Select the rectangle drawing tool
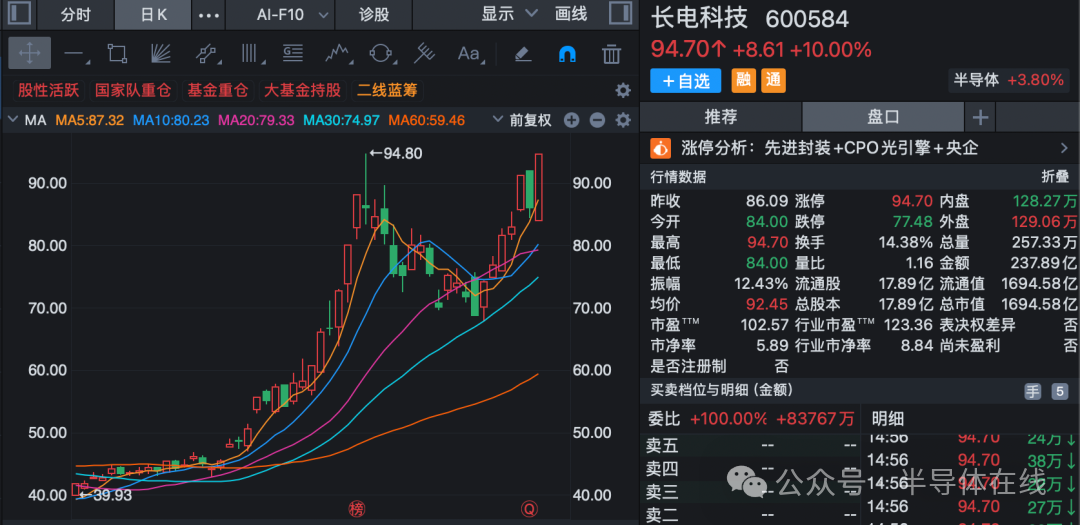The width and height of the screenshot is (1080, 525). click(117, 53)
